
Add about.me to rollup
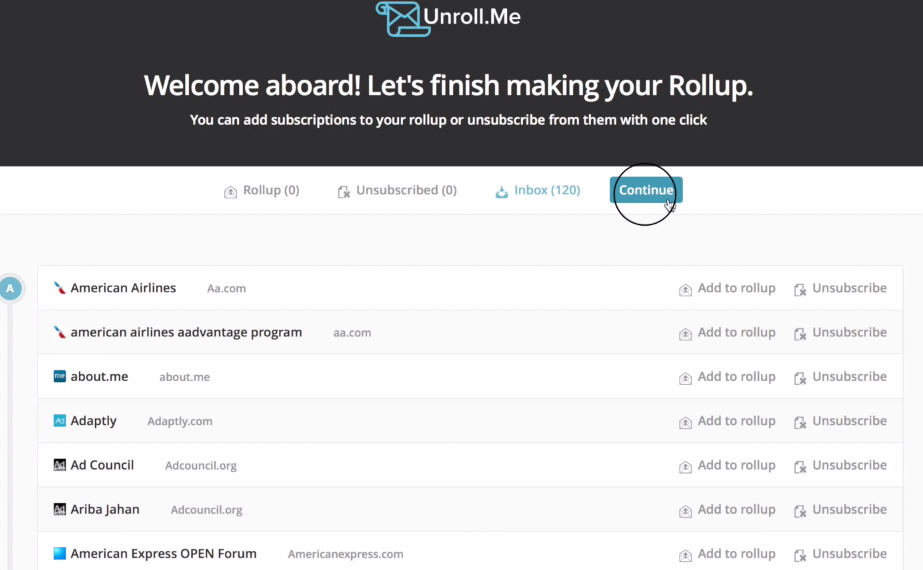click(x=727, y=376)
